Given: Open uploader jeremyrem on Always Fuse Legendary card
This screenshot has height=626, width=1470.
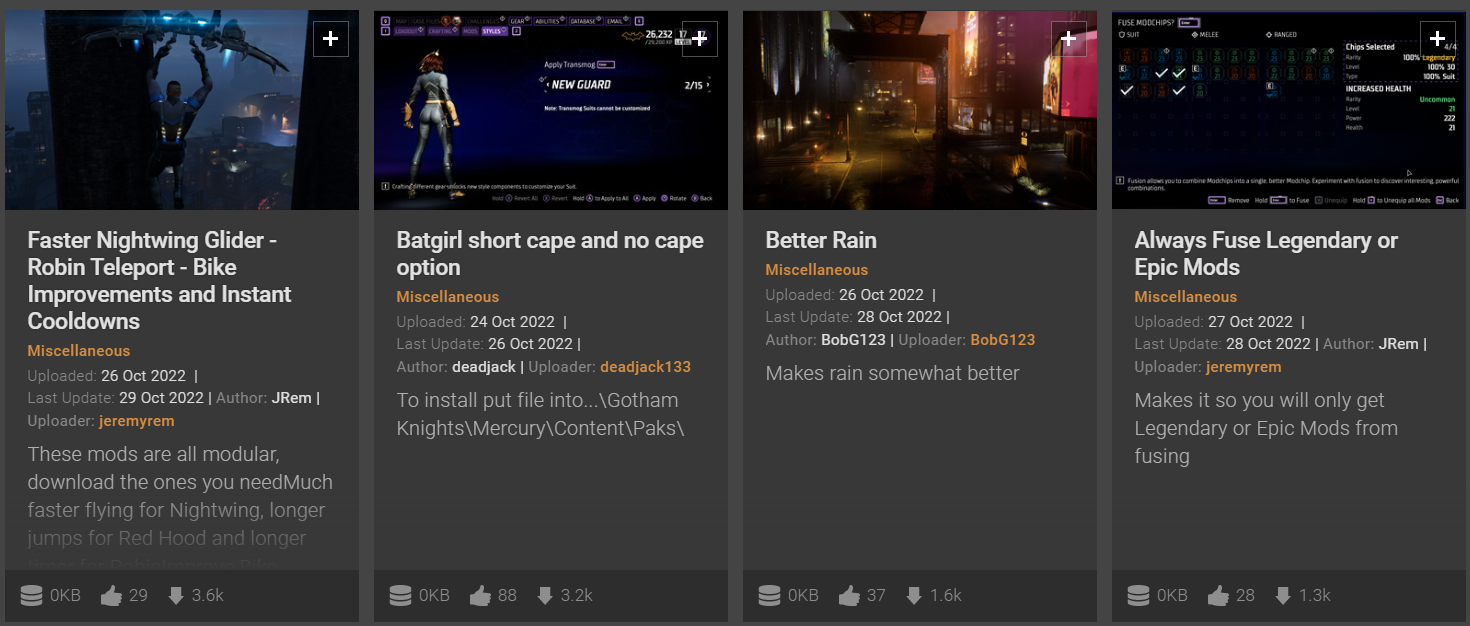Looking at the screenshot, I should (1244, 367).
